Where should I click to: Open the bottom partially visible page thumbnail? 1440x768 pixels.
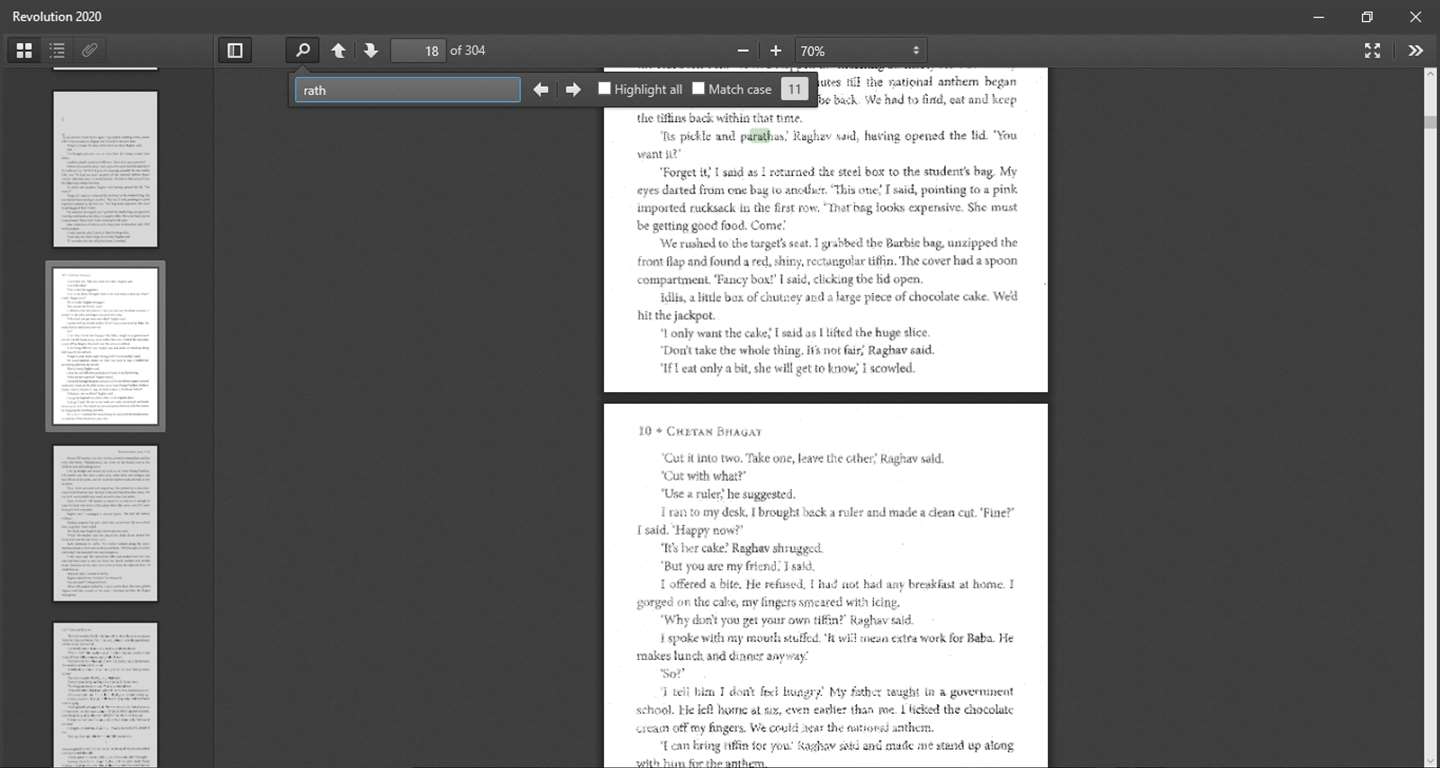coord(105,694)
